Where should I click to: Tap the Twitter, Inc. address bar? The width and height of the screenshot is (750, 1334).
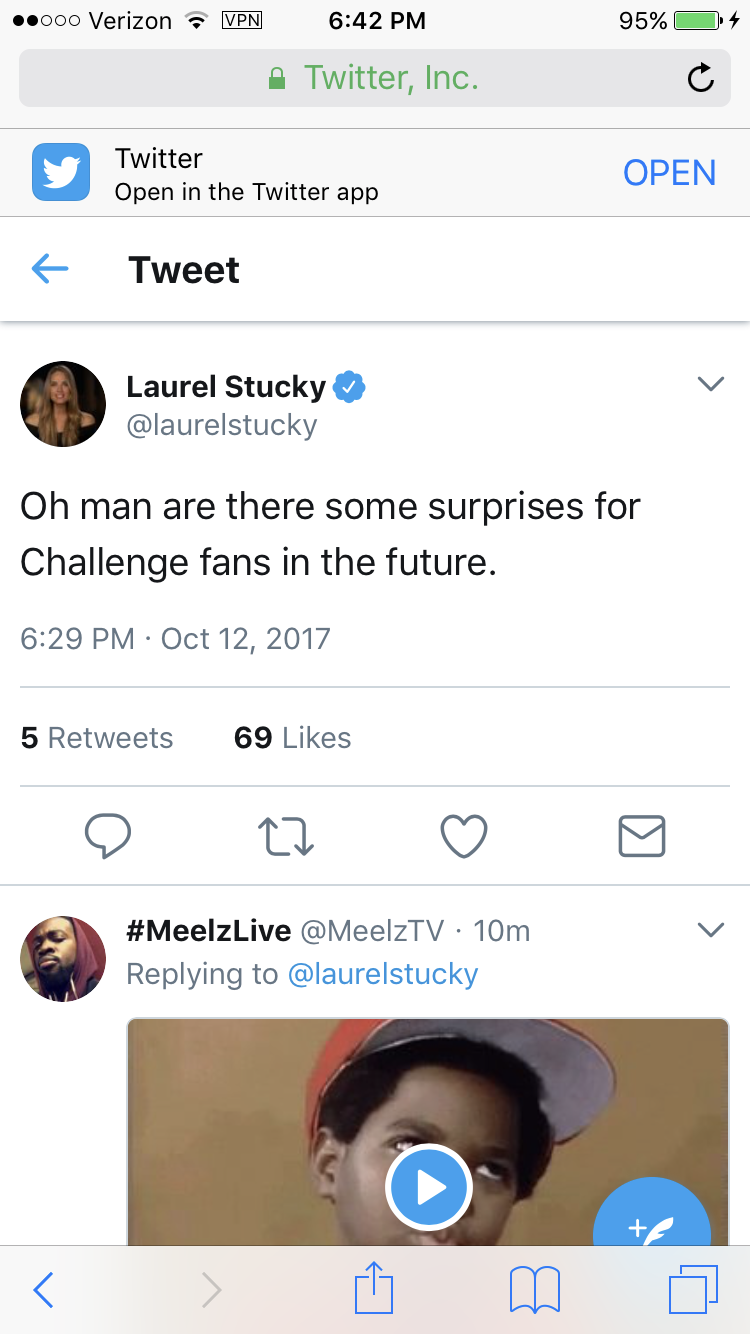point(375,78)
